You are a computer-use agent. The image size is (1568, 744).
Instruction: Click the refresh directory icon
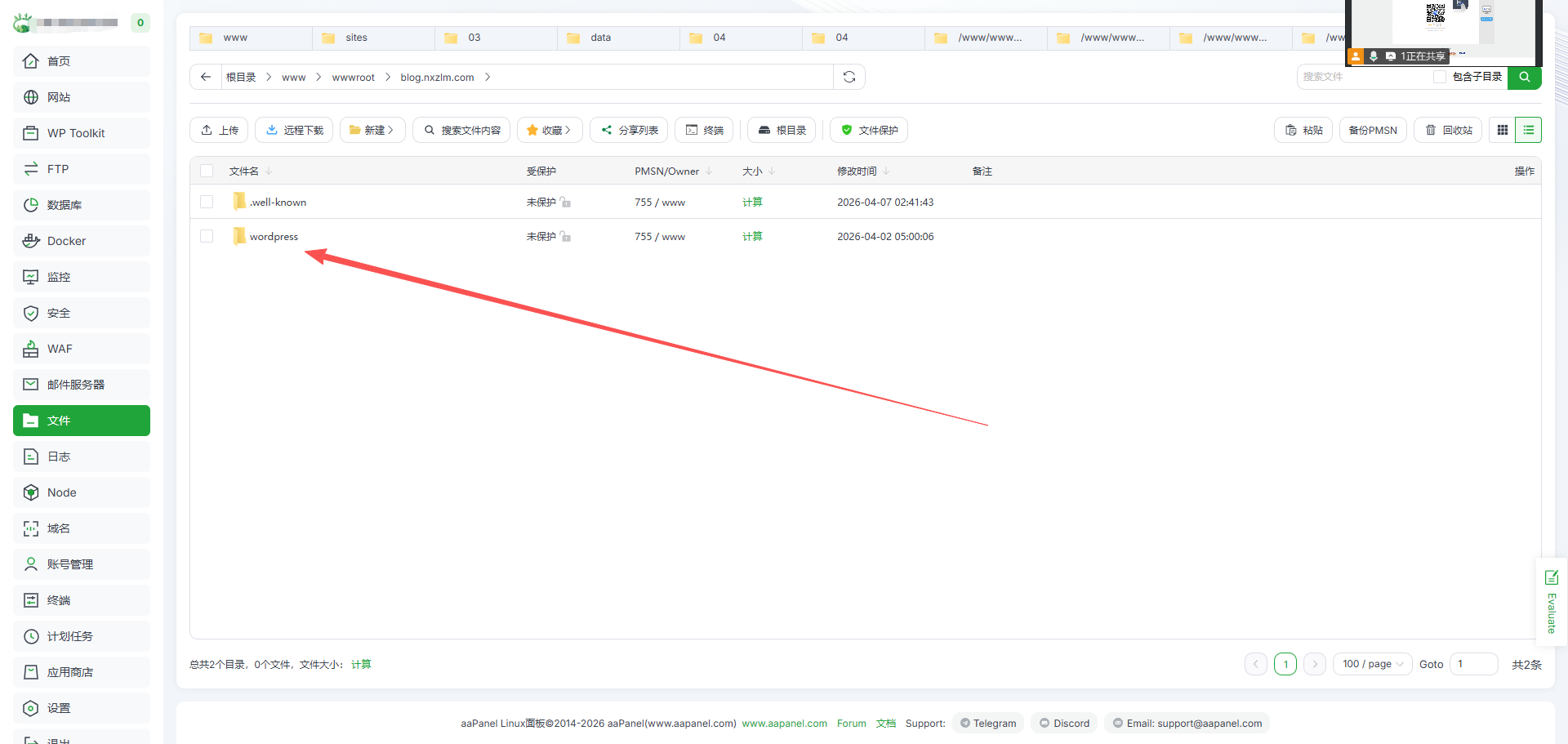click(849, 77)
